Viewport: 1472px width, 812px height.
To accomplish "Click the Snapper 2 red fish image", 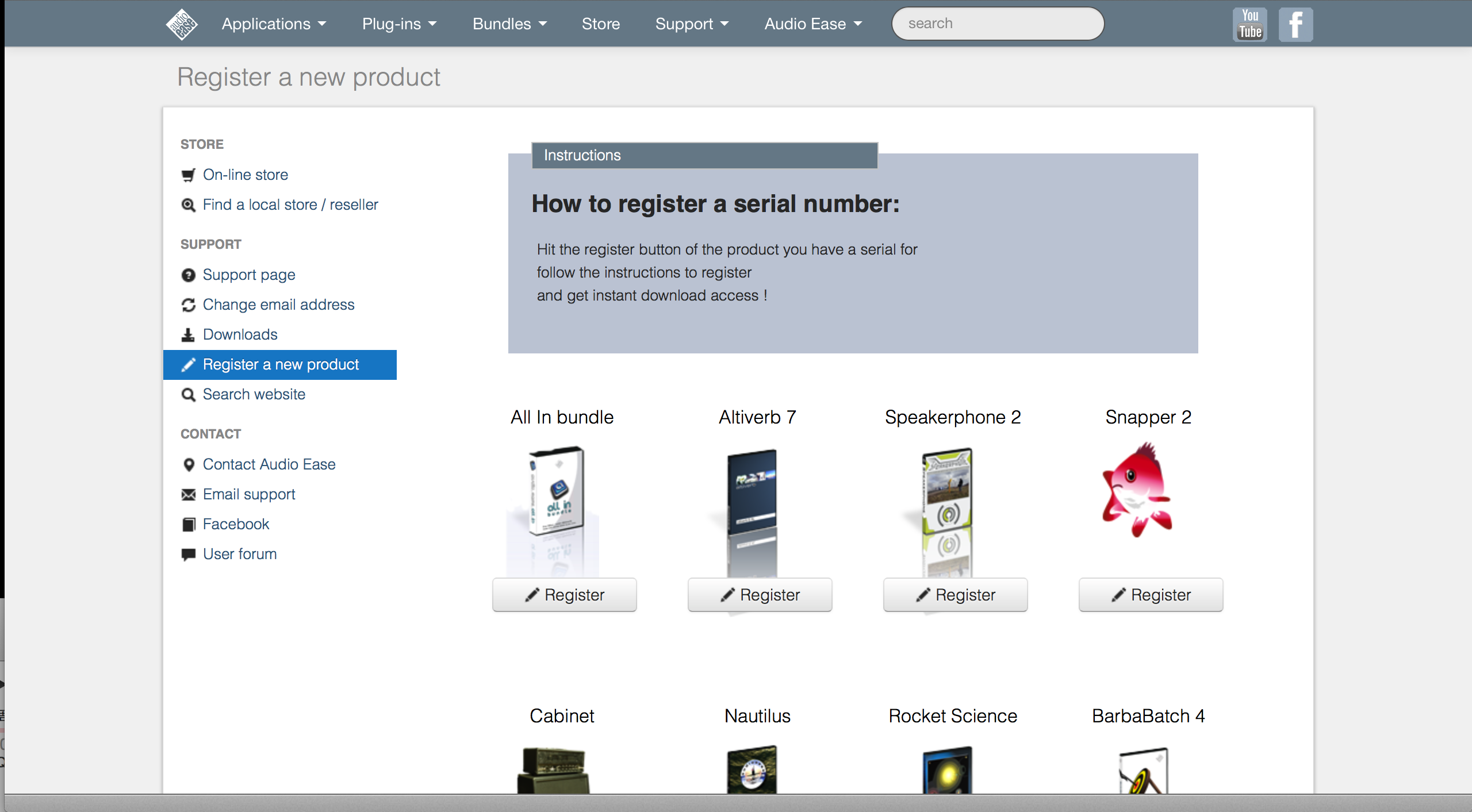I will [1137, 490].
